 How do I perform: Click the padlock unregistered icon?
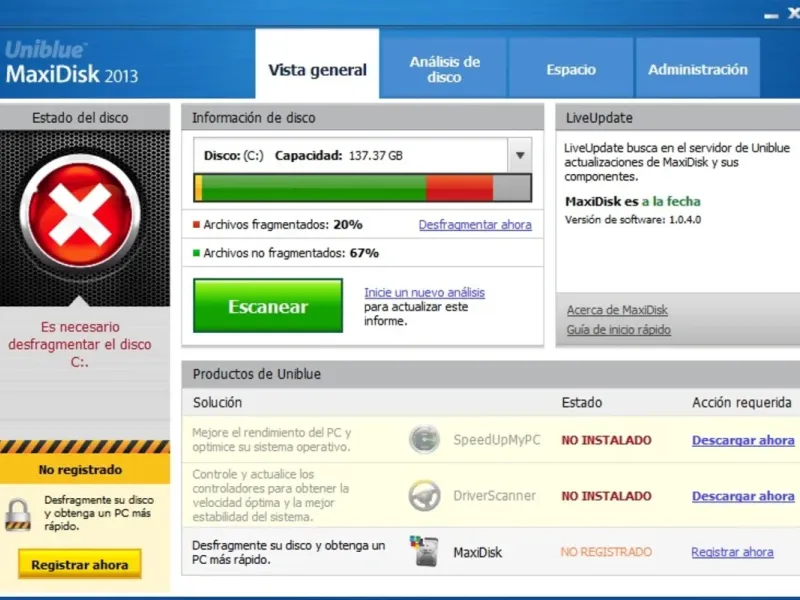click(18, 514)
